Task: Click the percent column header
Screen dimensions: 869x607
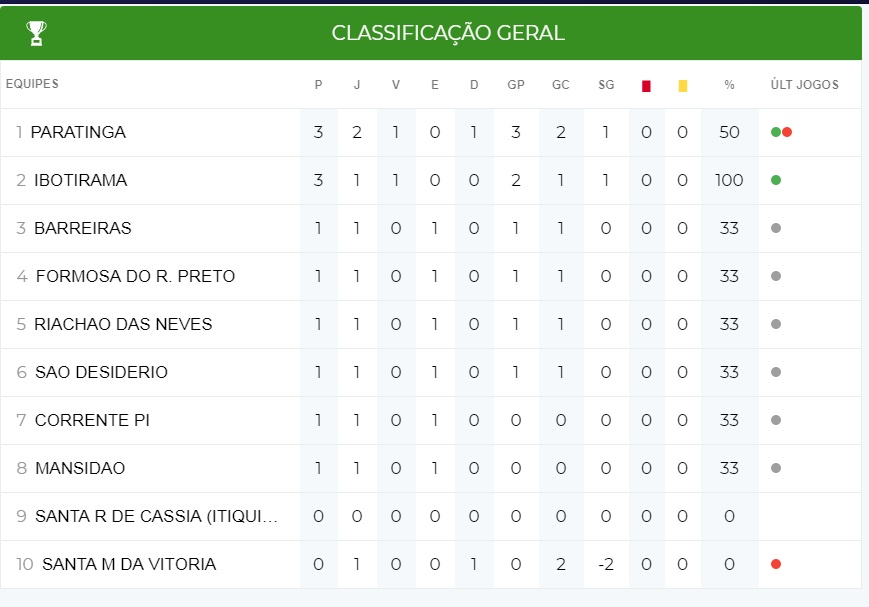Action: click(729, 85)
